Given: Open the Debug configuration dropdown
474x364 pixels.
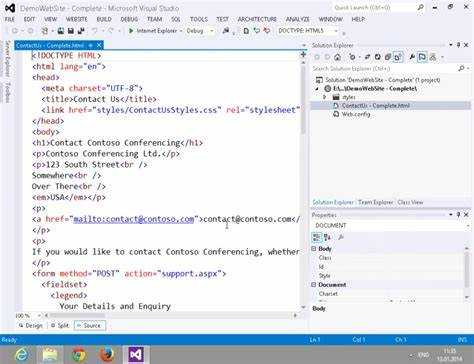Looking at the screenshot, I should click(211, 31).
